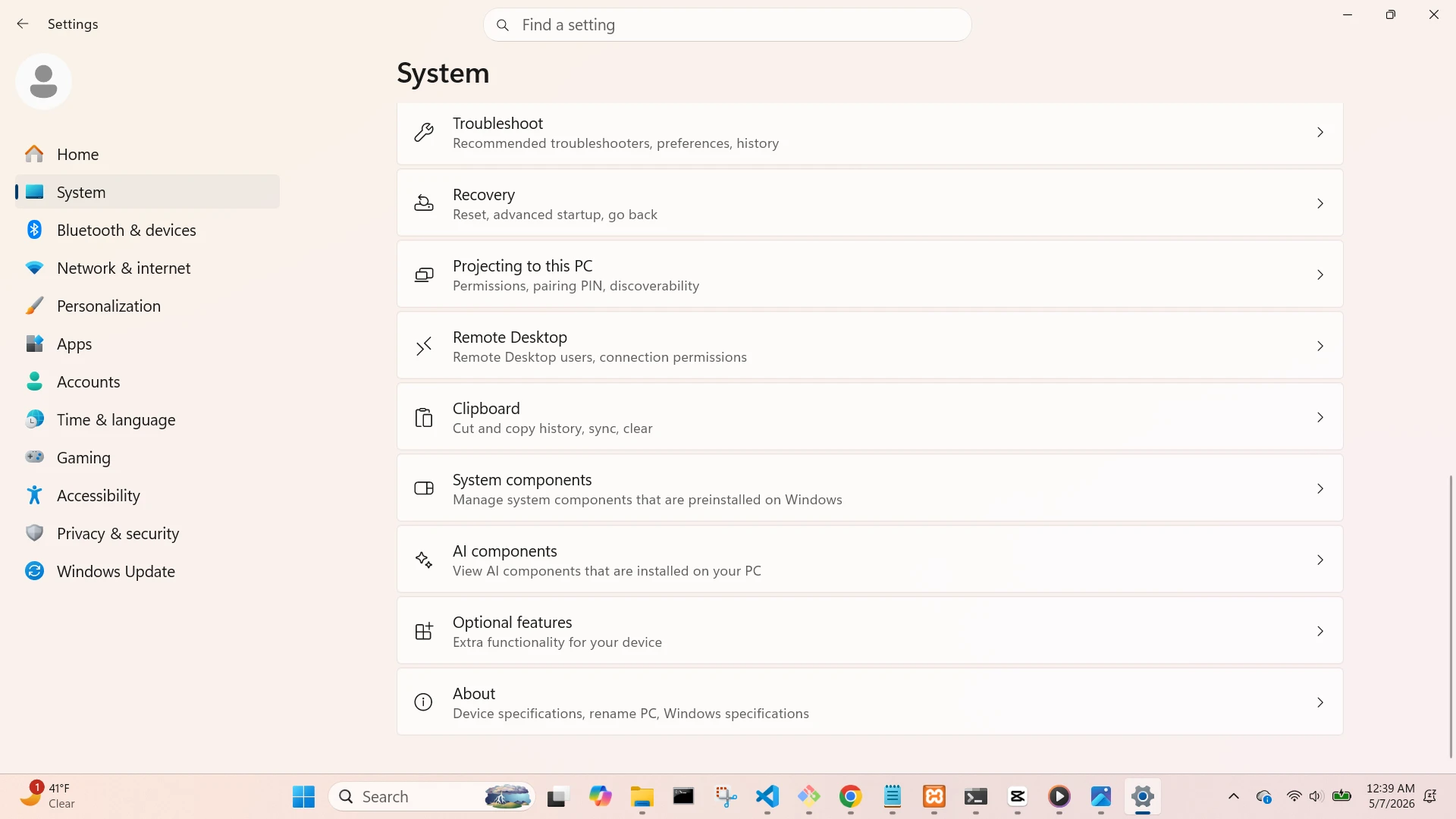This screenshot has width=1456, height=819.
Task: Go to Windows Update section
Action: click(147, 571)
